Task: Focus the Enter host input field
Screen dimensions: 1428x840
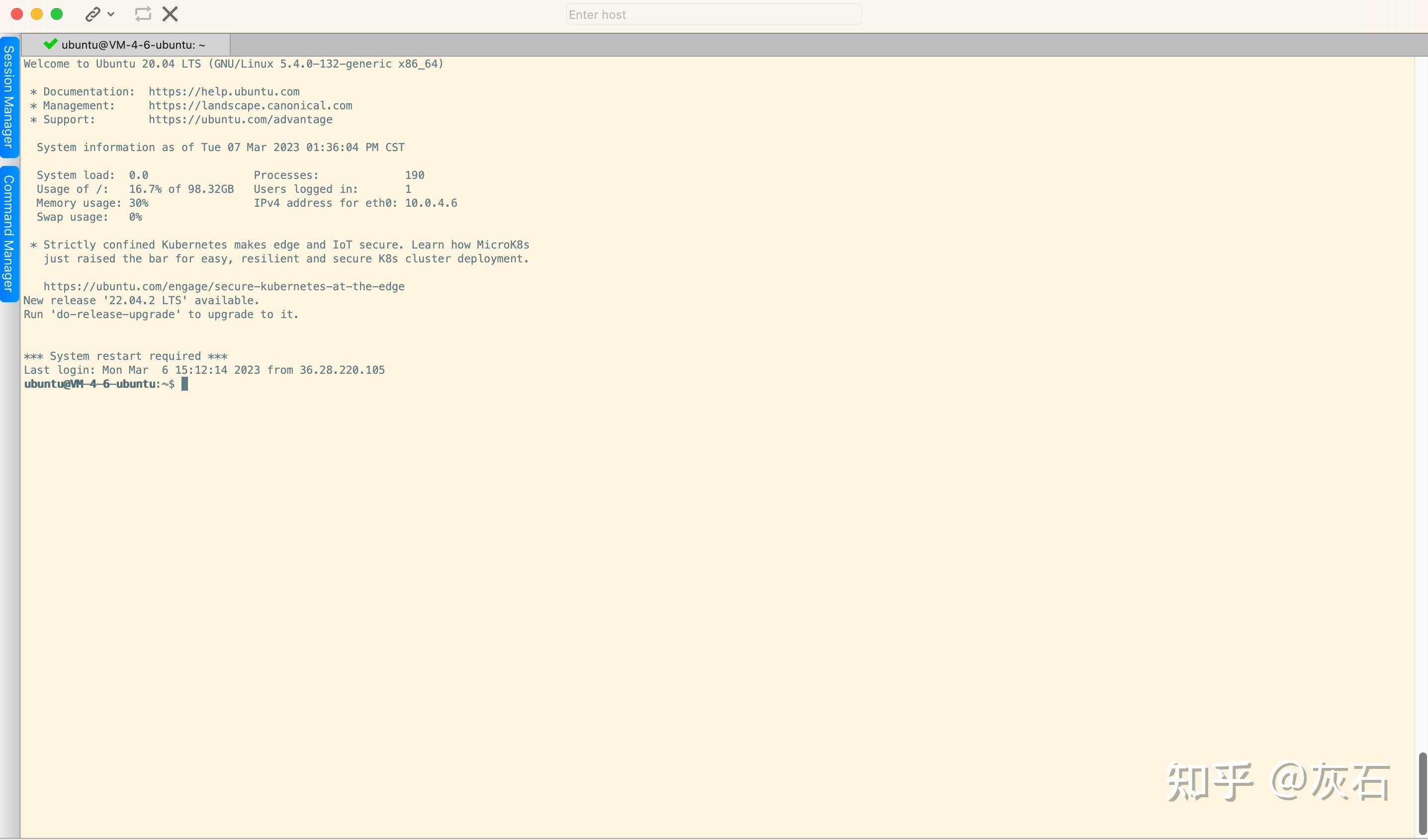Action: [x=714, y=15]
